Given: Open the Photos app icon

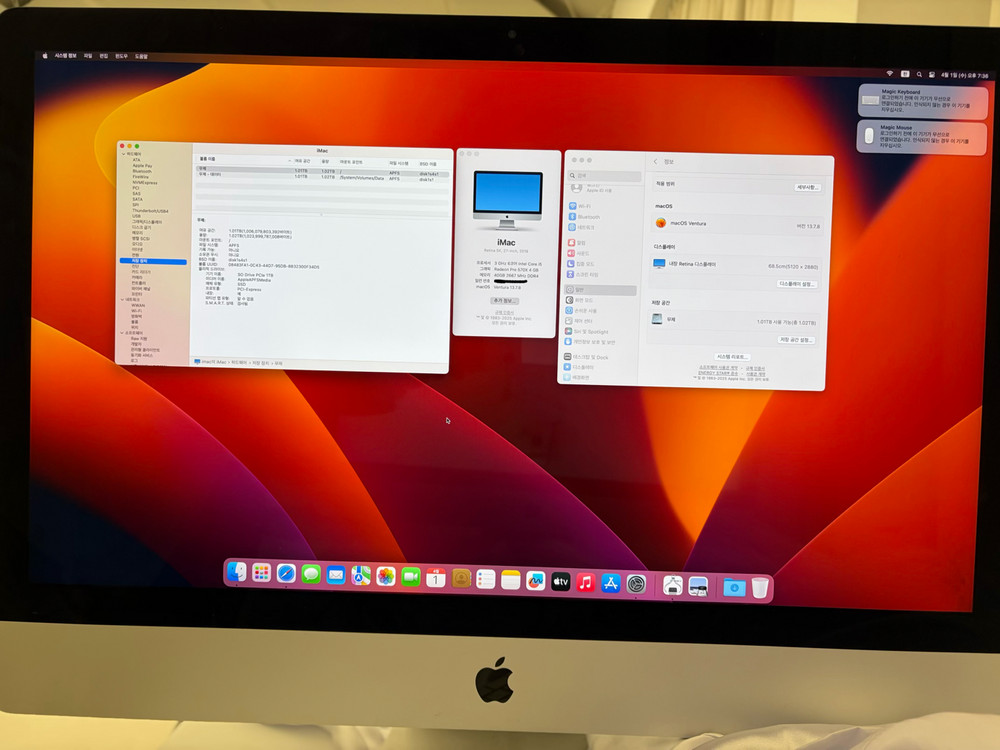Looking at the screenshot, I should pyautogui.click(x=386, y=576).
